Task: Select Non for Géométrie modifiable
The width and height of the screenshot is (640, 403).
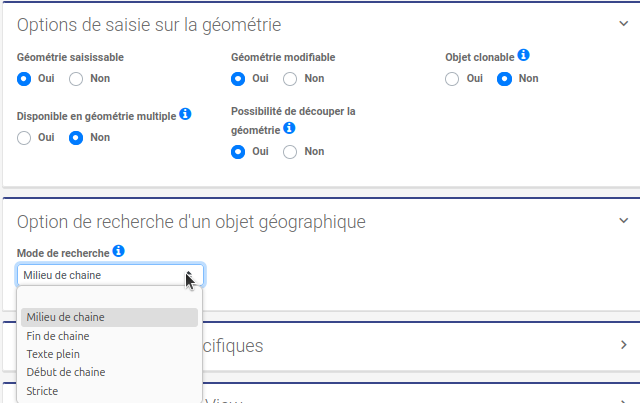Action: click(x=290, y=78)
